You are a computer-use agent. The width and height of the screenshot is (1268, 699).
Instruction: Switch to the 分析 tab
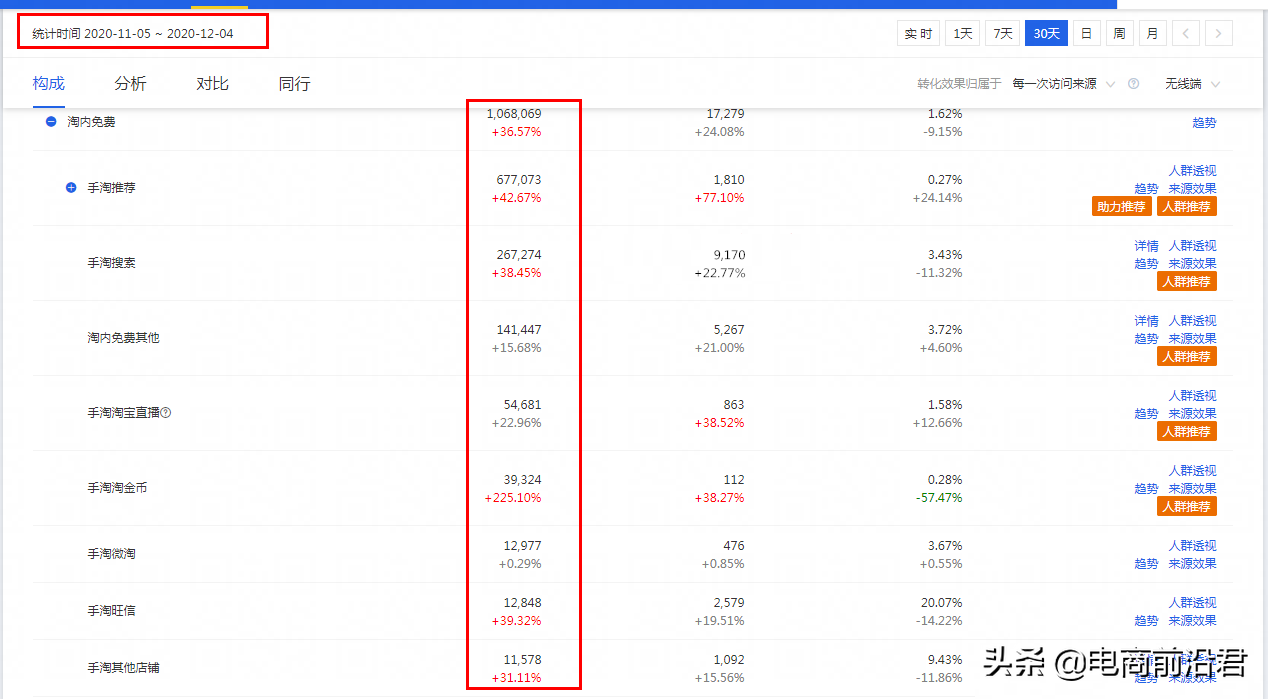(130, 83)
